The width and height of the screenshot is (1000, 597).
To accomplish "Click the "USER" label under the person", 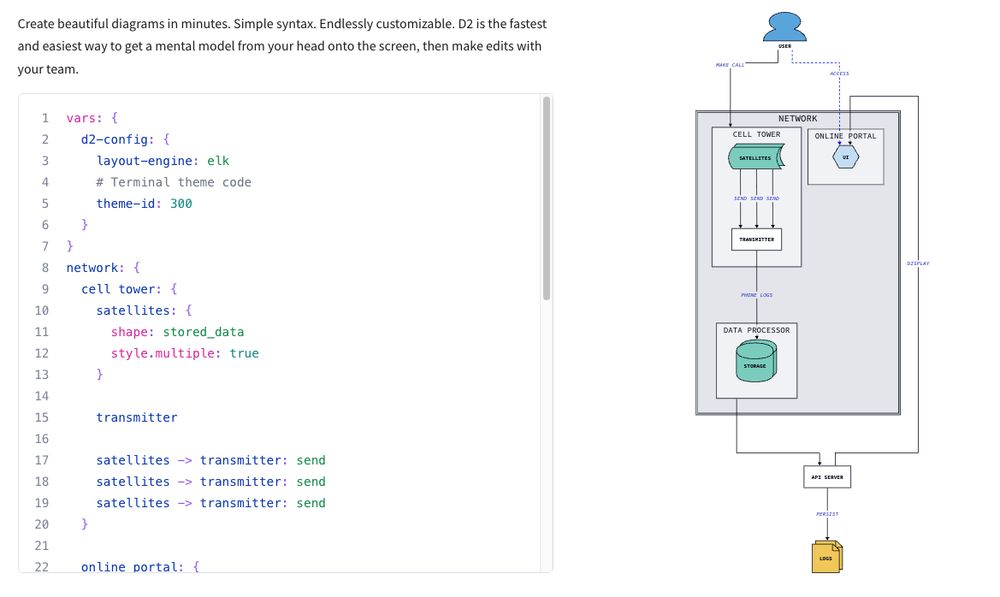I will [784, 46].
